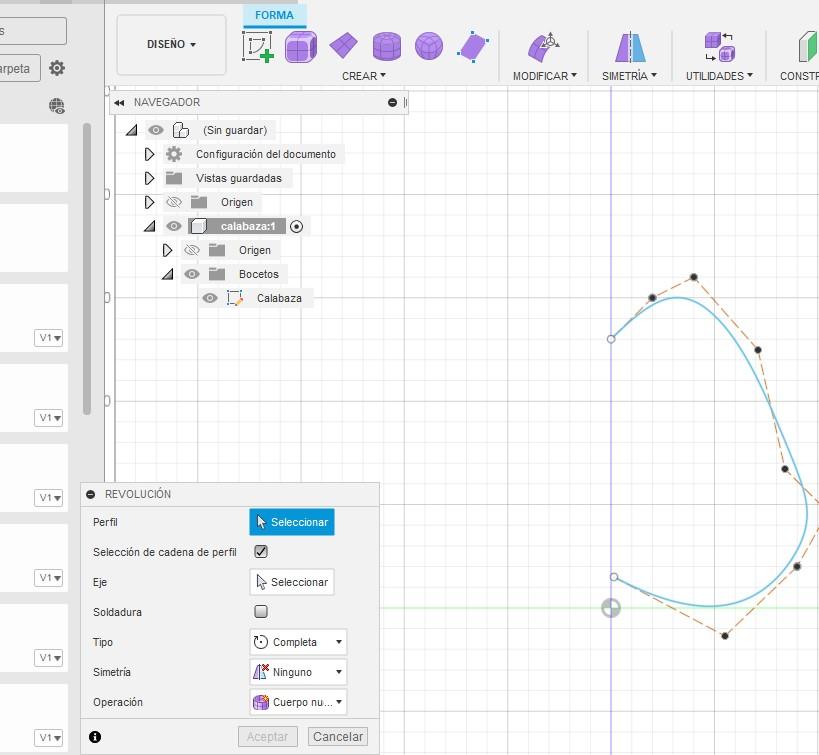Image resolution: width=819 pixels, height=755 pixels.
Task: Select the Calabaza sketch label
Action: pos(279,298)
